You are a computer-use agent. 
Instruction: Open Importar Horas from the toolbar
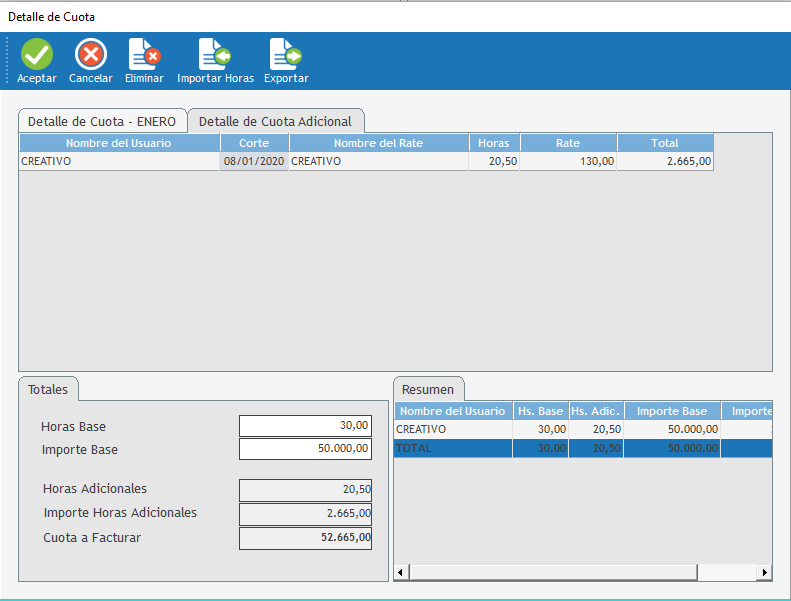pyautogui.click(x=215, y=54)
